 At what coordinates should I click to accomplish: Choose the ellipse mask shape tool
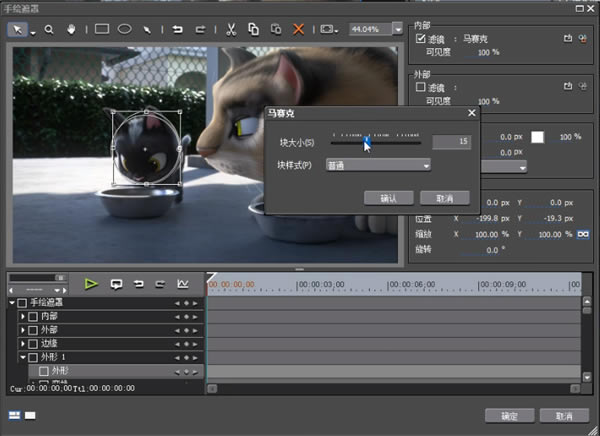click(124, 29)
